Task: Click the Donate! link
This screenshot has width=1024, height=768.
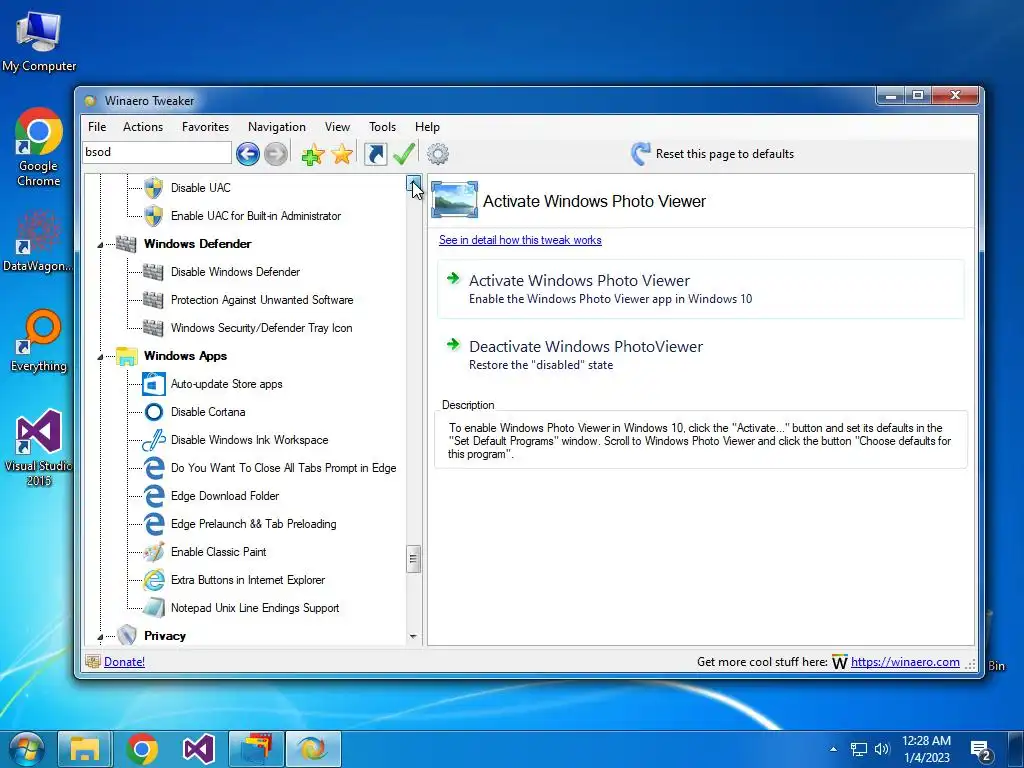Action: tap(124, 662)
